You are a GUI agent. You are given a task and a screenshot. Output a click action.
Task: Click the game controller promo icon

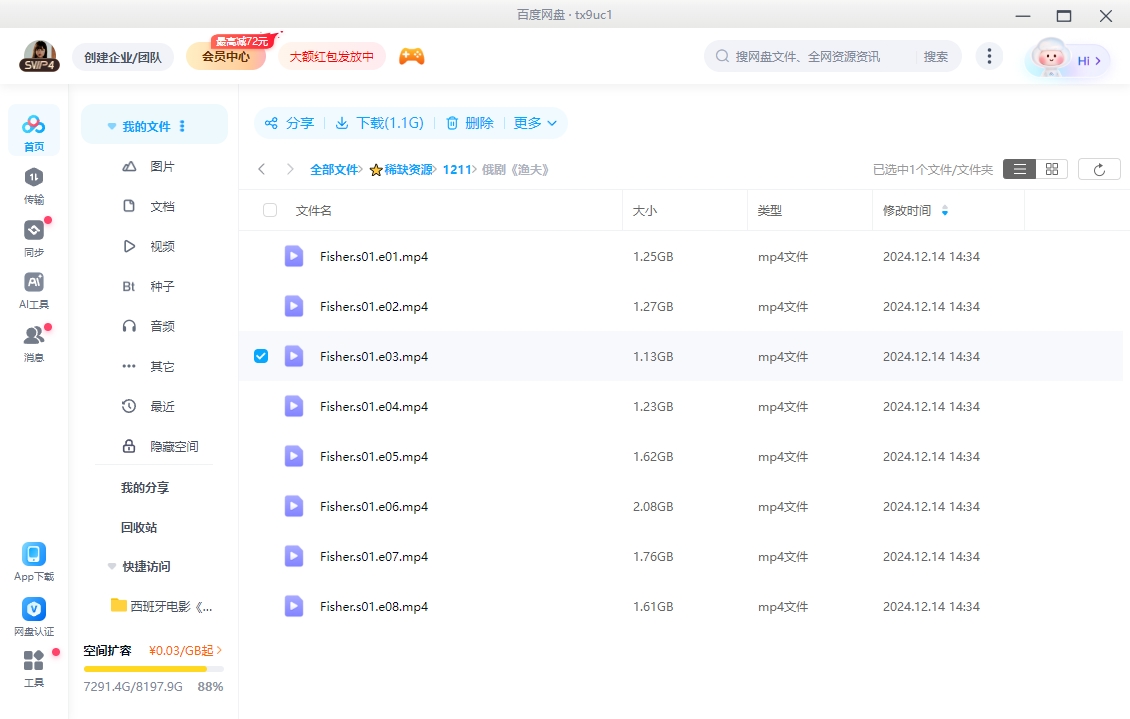coord(413,57)
